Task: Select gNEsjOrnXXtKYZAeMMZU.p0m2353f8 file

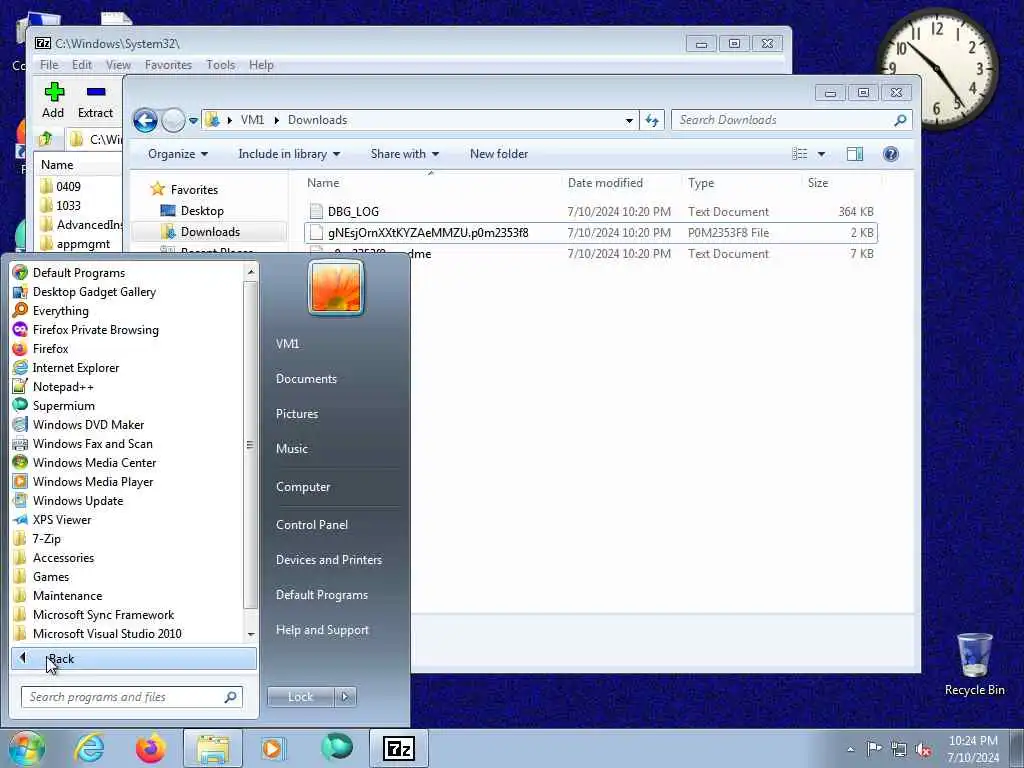Action: pyautogui.click(x=590, y=232)
